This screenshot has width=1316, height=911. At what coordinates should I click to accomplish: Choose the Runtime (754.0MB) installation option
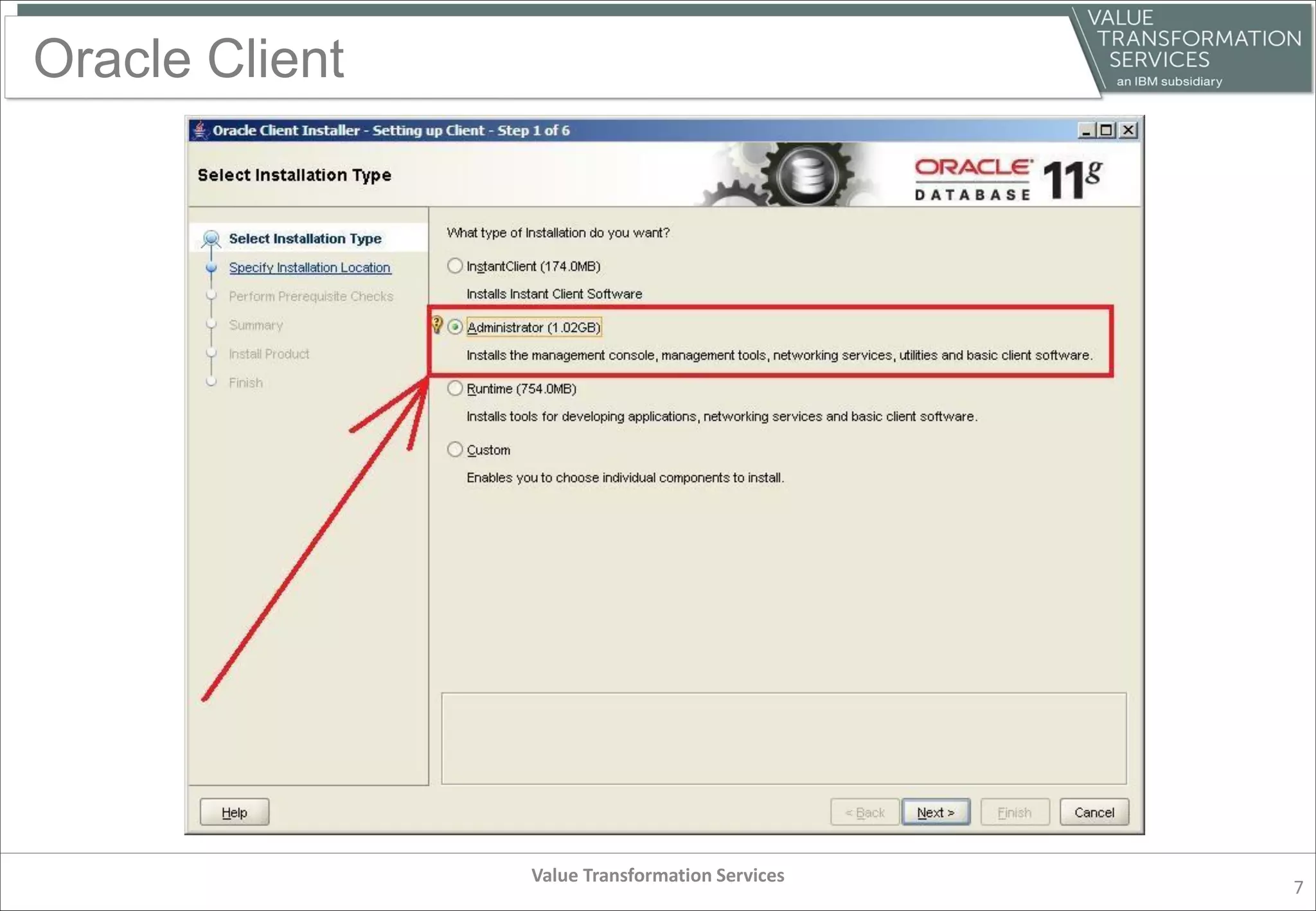pos(455,389)
